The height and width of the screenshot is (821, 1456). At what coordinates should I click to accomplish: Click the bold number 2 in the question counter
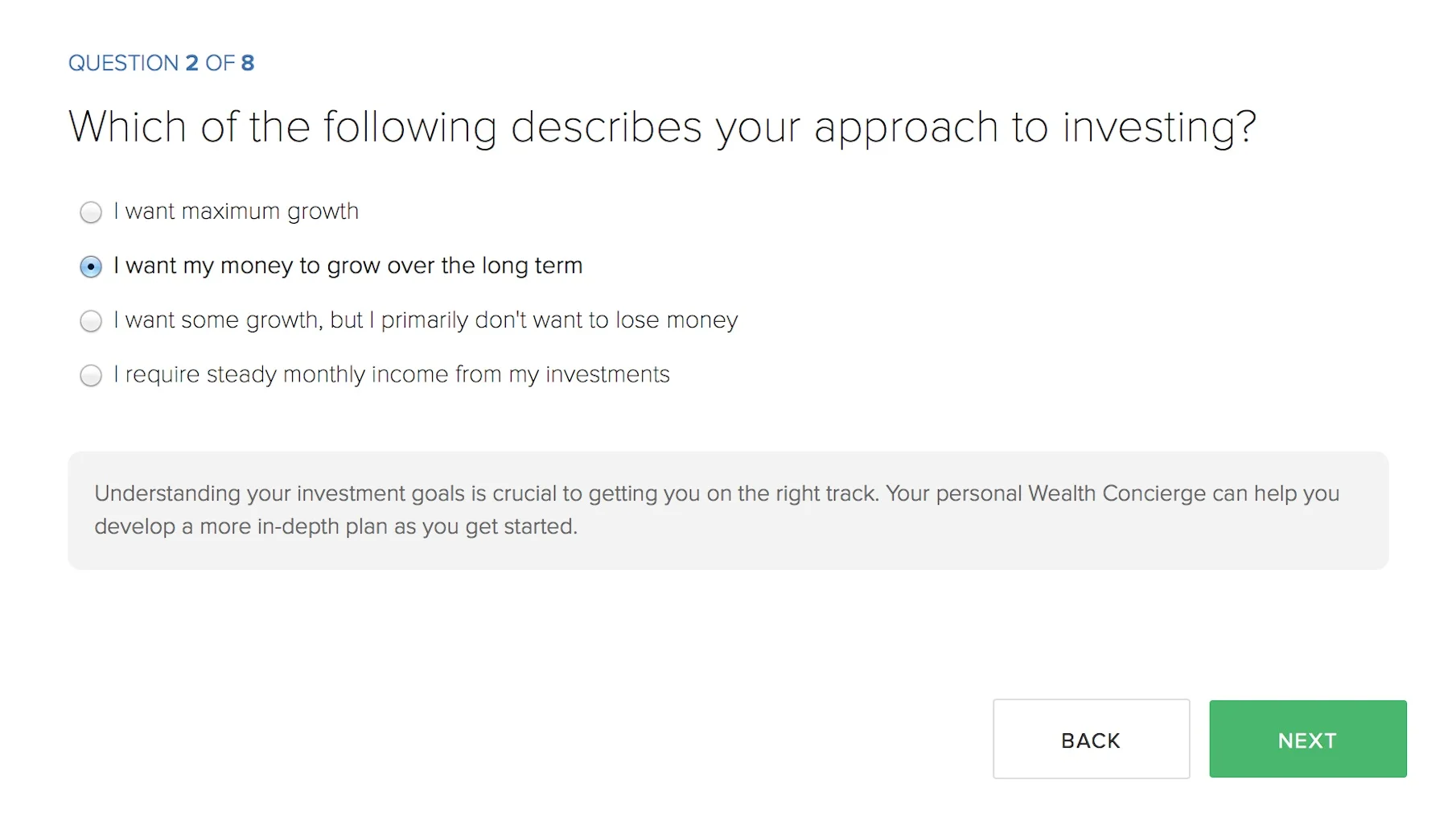(x=191, y=63)
